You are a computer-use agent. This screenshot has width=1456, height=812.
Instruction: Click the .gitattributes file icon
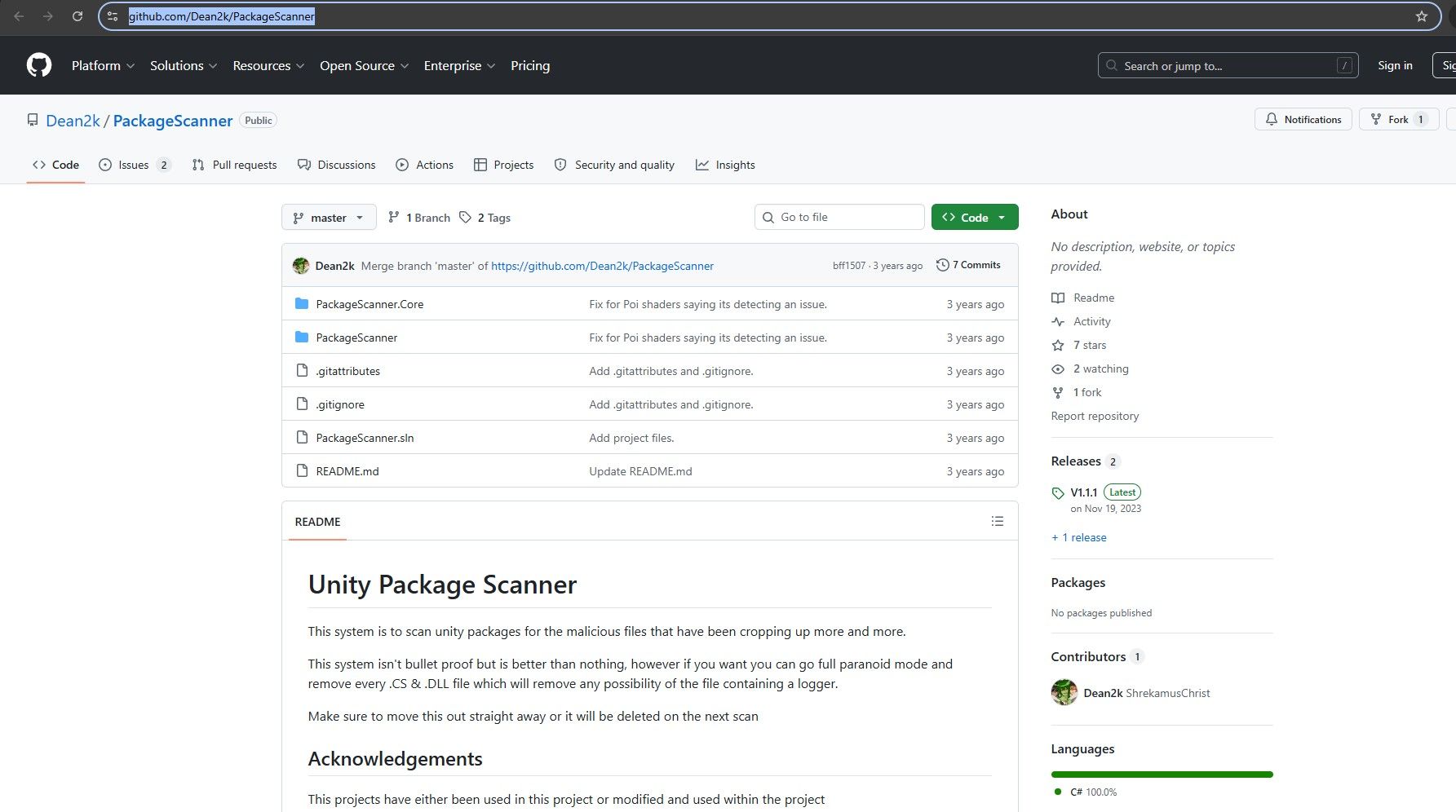[x=302, y=371]
